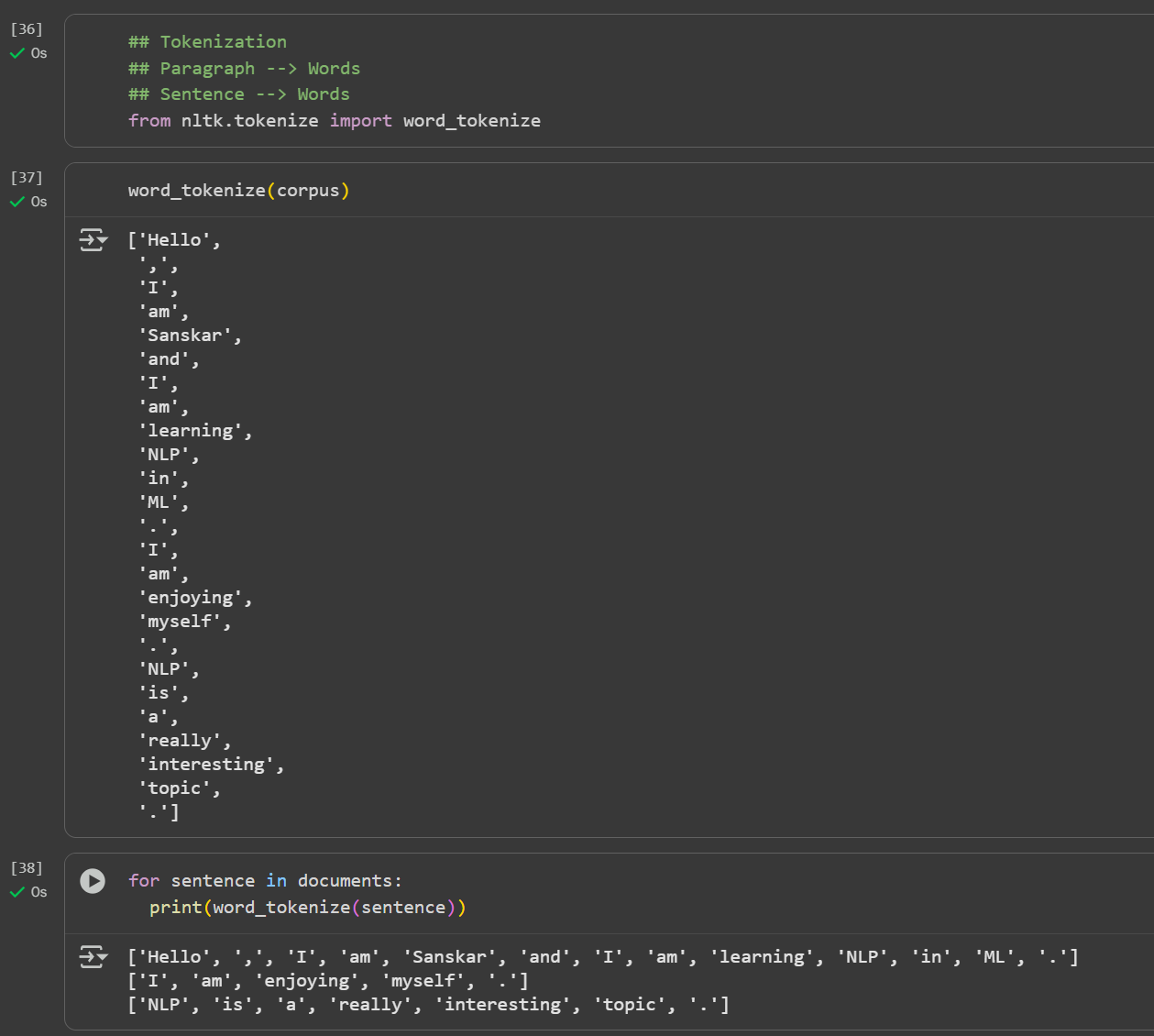Viewport: 1154px width, 1036px height.
Task: Click green checkmark beside cell 37
Action: click(16, 203)
